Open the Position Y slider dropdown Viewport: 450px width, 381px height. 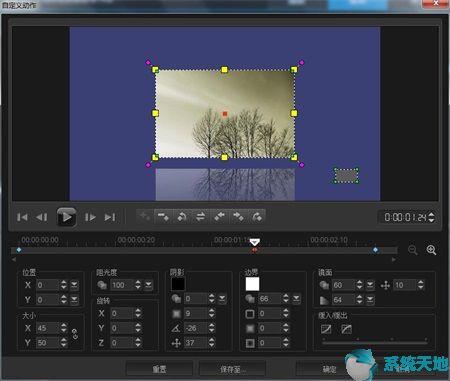[74, 300]
